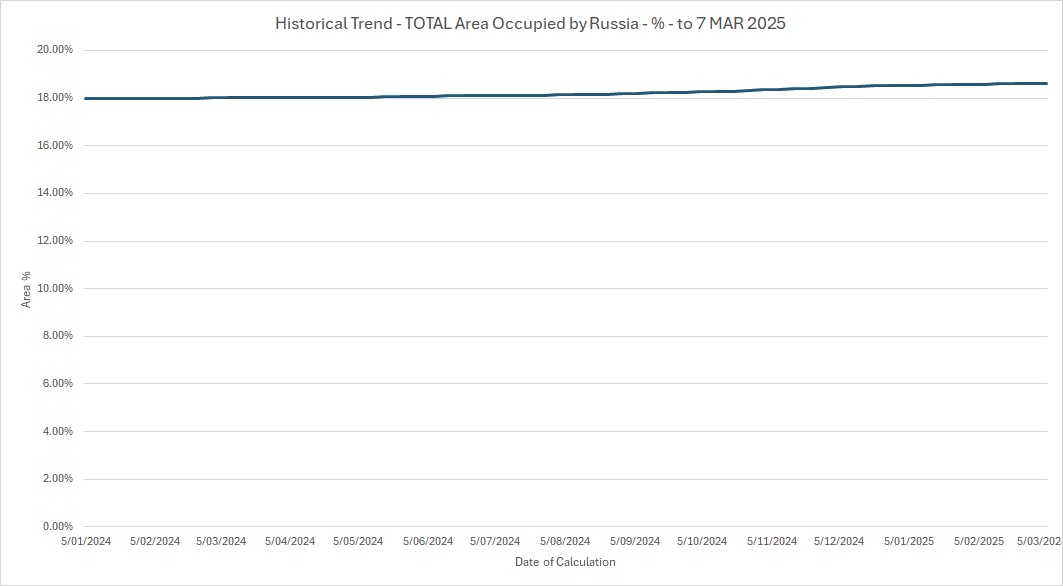Click the 5/01/2024 date label
The image size is (1063, 586).
click(86, 541)
